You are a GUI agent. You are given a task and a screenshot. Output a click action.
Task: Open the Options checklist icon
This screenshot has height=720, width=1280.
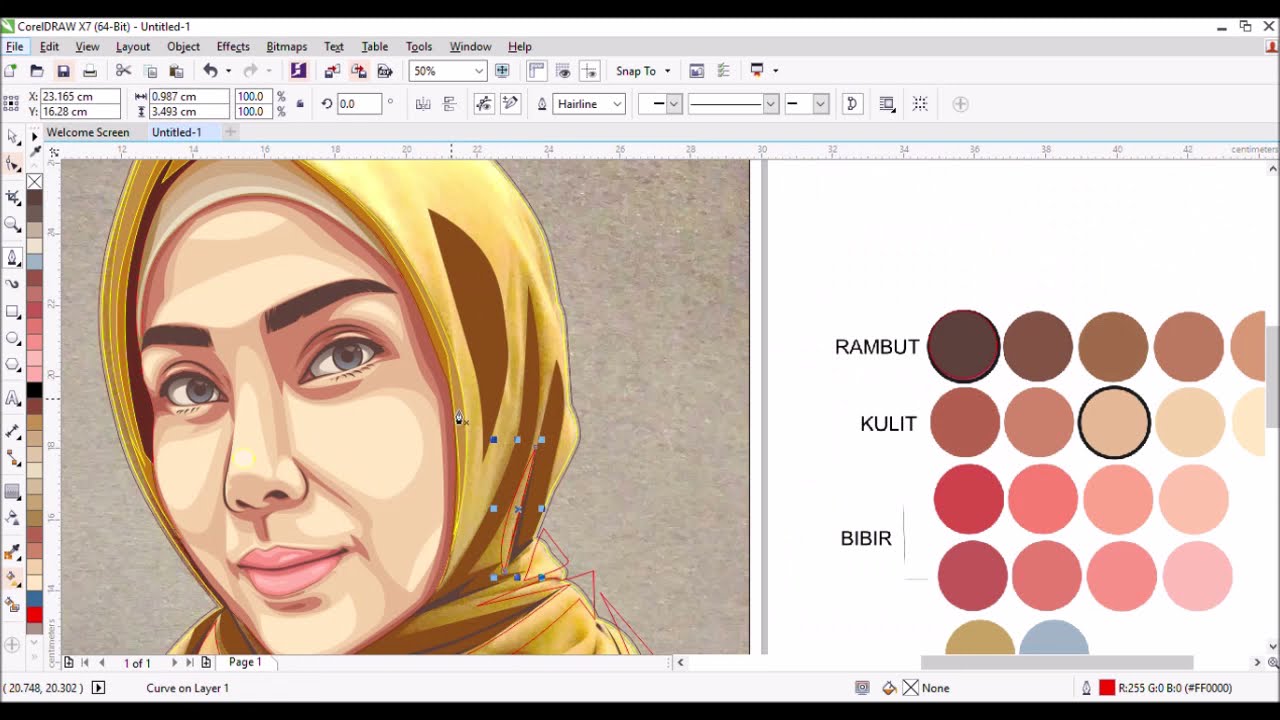click(x=723, y=71)
